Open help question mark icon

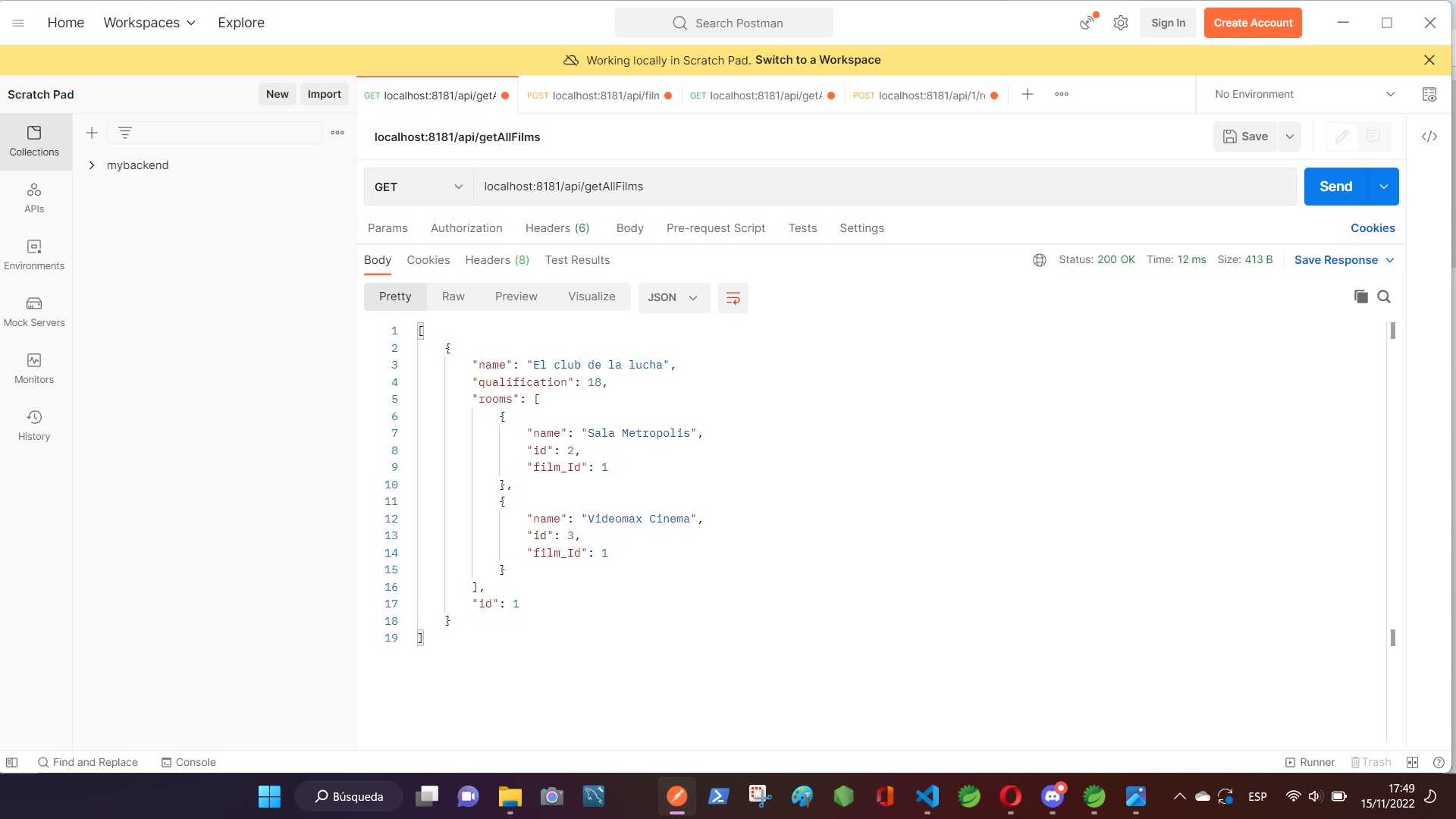coord(1439,762)
